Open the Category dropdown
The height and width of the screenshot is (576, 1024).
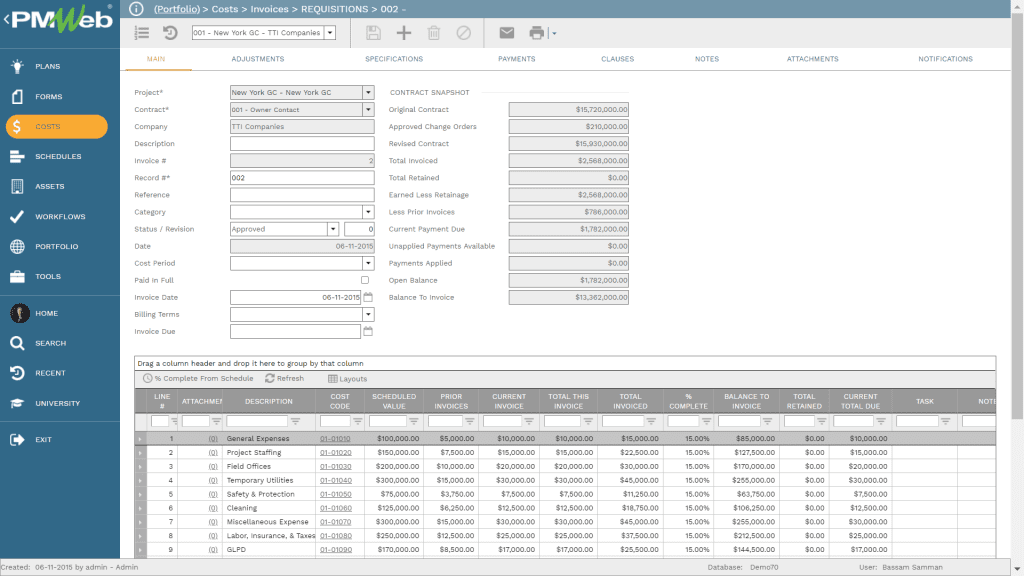pyautogui.click(x=368, y=212)
